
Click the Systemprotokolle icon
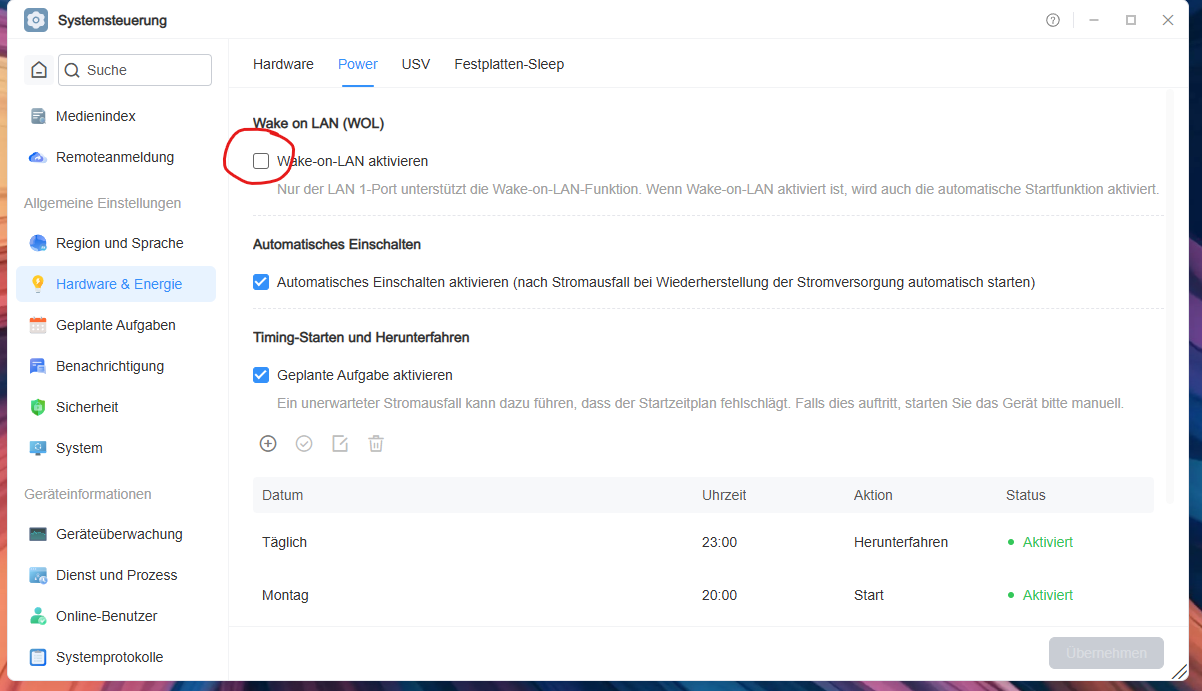coord(38,657)
